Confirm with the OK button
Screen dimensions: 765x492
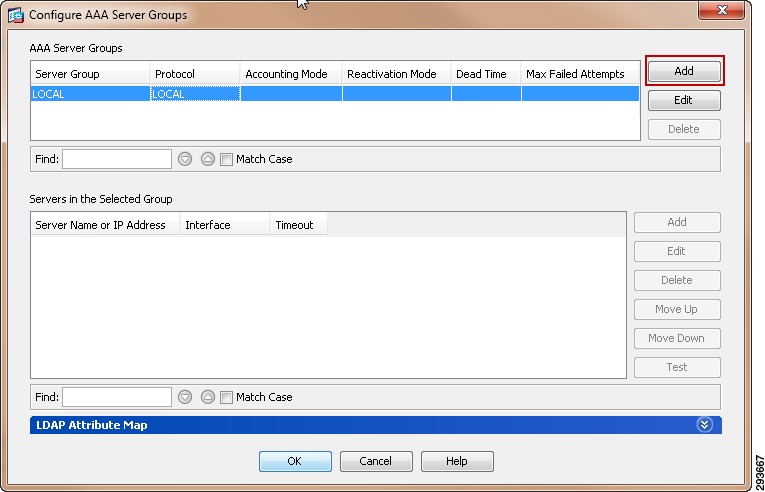[295, 461]
